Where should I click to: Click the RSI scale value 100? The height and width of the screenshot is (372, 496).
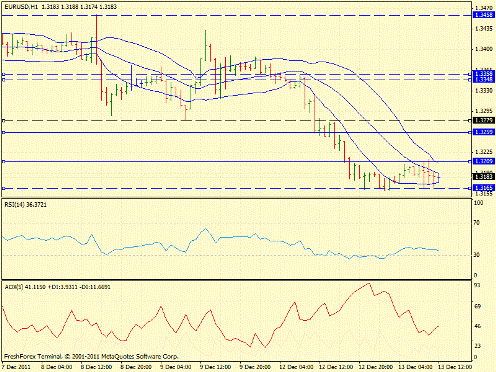coord(479,203)
